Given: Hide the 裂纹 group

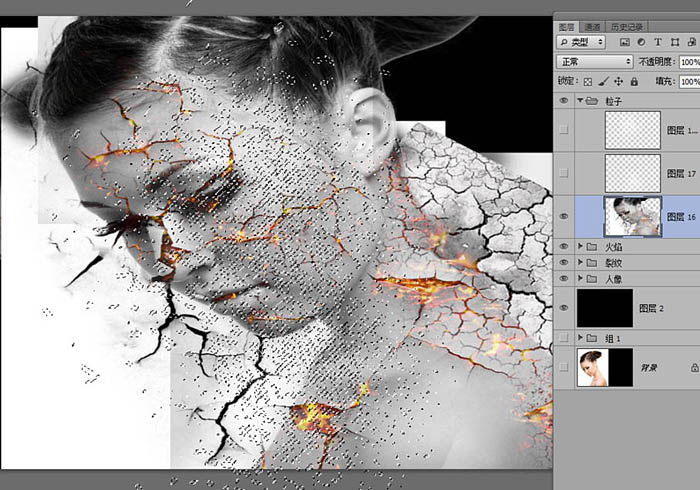Looking at the screenshot, I should coord(564,262).
